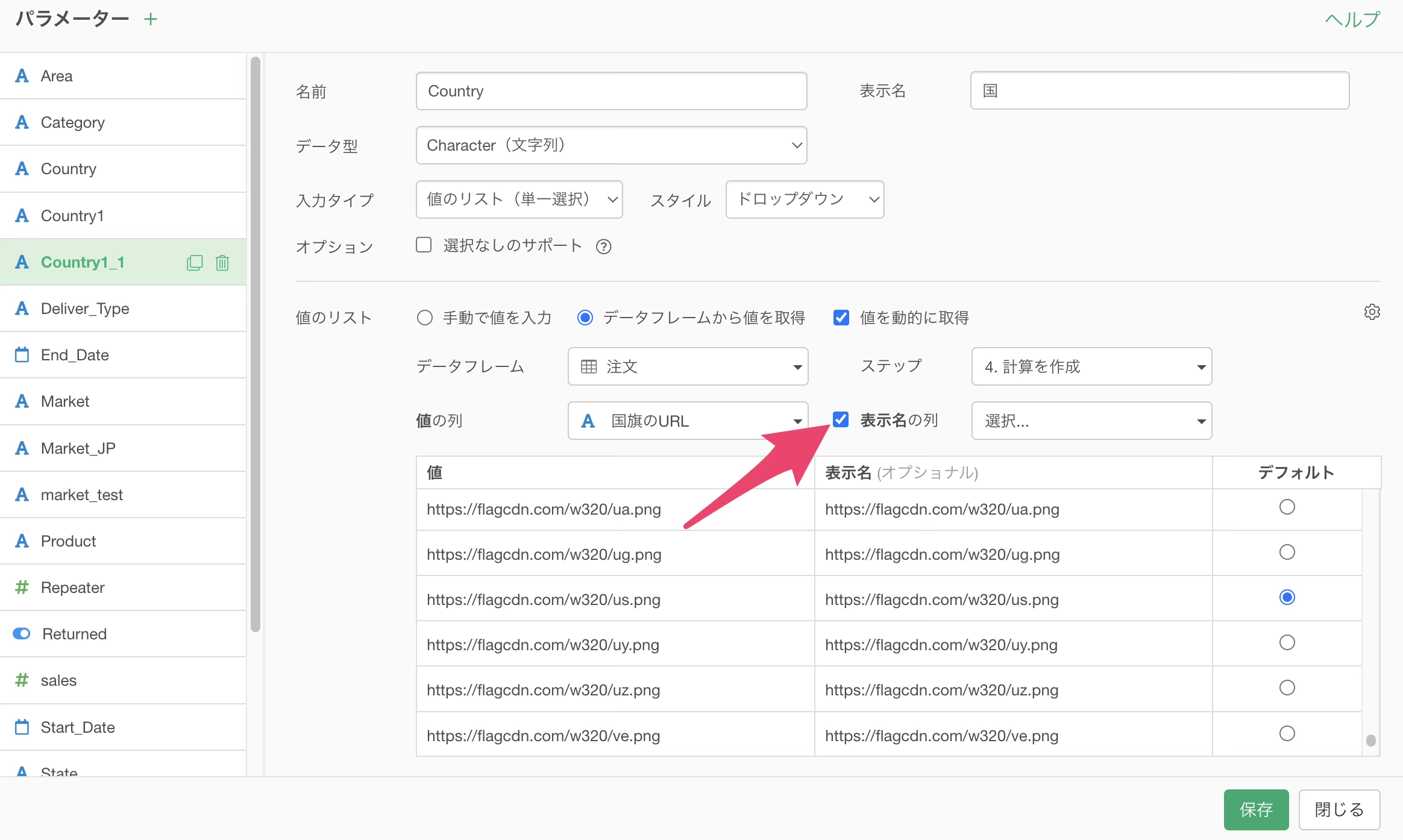This screenshot has width=1403, height=840.
Task: Click display name cell for ve.png
Action: tap(1014, 735)
